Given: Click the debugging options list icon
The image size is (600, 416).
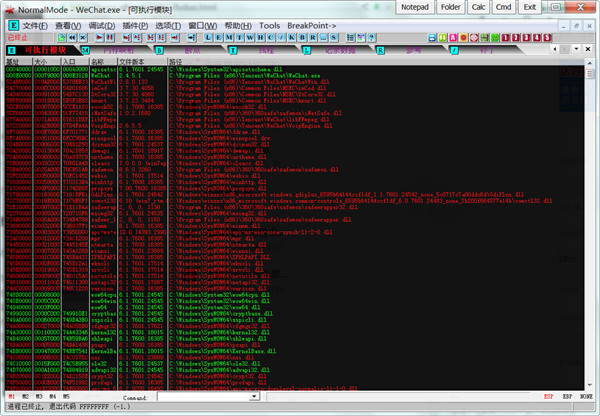Looking at the screenshot, I should tap(350, 38).
